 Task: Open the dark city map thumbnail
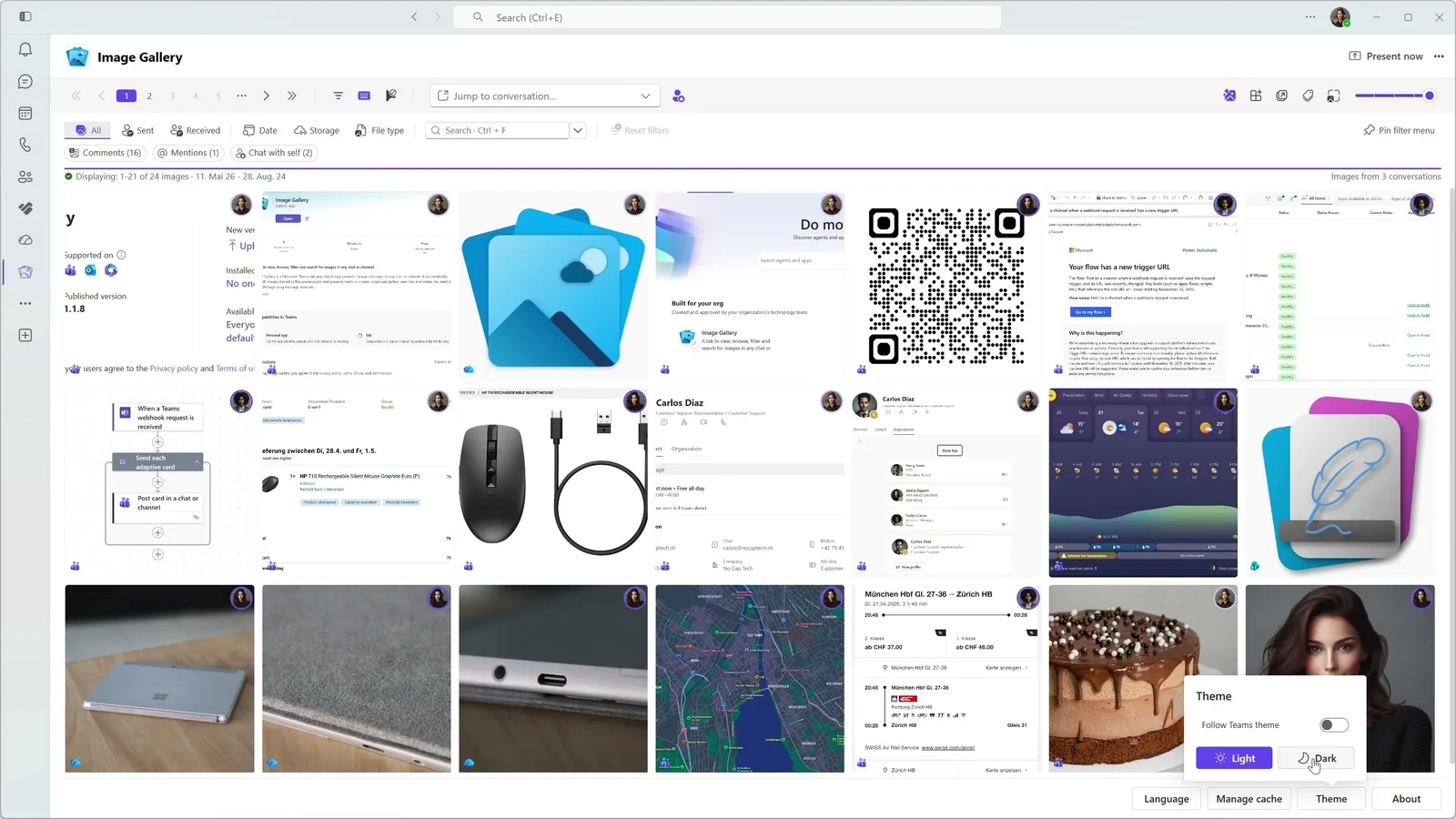pos(750,679)
